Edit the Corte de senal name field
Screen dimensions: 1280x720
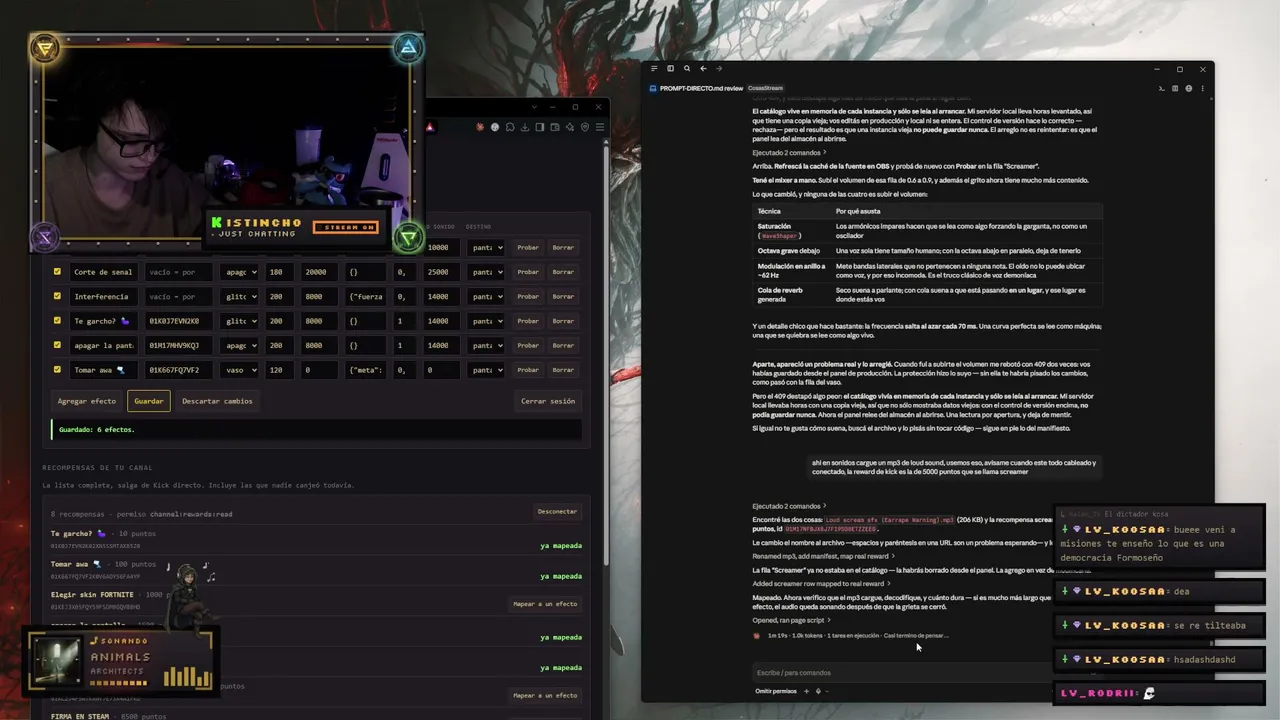click(105, 272)
